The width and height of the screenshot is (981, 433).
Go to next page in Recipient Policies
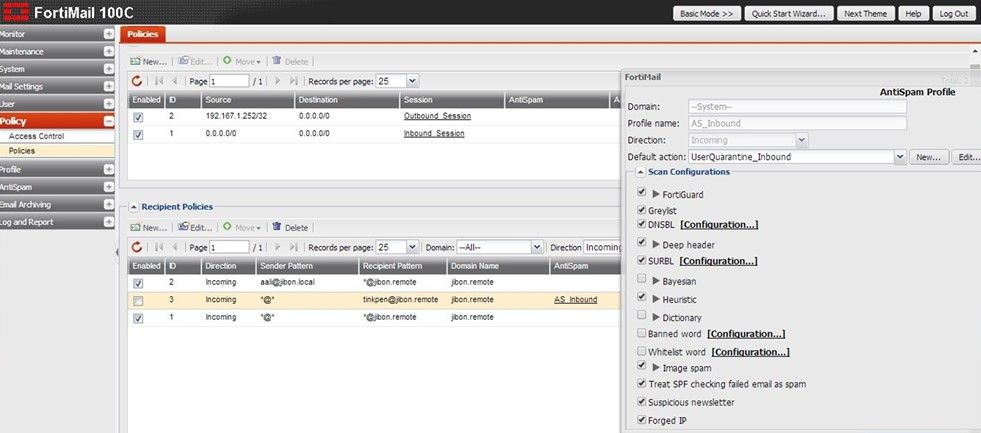coord(278,247)
